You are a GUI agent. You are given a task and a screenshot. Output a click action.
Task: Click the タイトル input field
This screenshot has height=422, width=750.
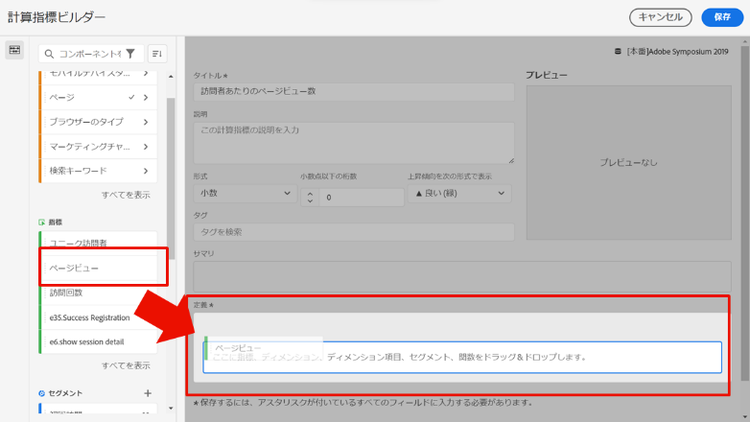point(353,92)
